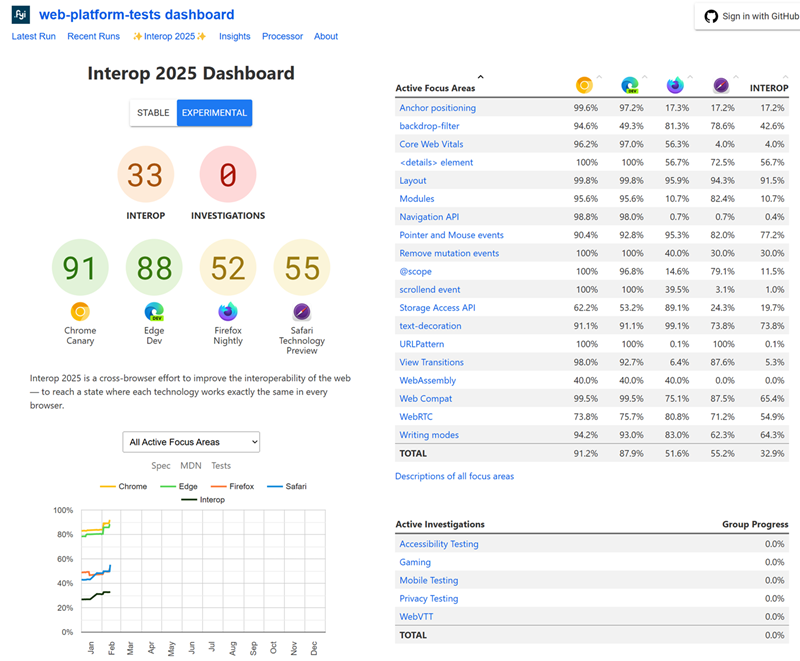Sort by Safari icon table column header
The height and width of the screenshot is (661, 800).
pyautogui.click(x=721, y=86)
